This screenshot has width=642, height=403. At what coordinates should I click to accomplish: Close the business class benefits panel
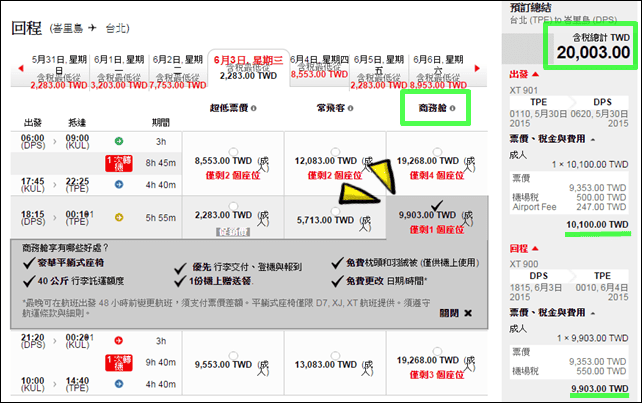pos(456,313)
